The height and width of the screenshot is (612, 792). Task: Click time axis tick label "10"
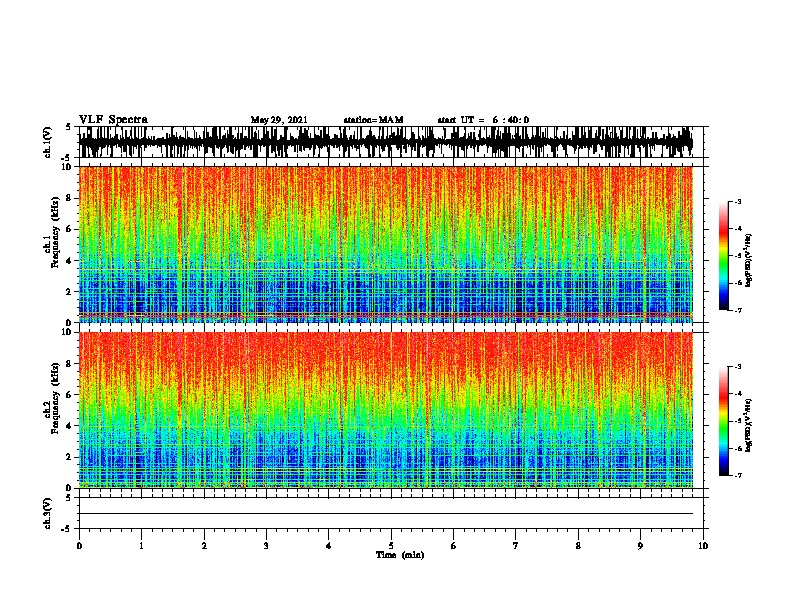click(703, 546)
